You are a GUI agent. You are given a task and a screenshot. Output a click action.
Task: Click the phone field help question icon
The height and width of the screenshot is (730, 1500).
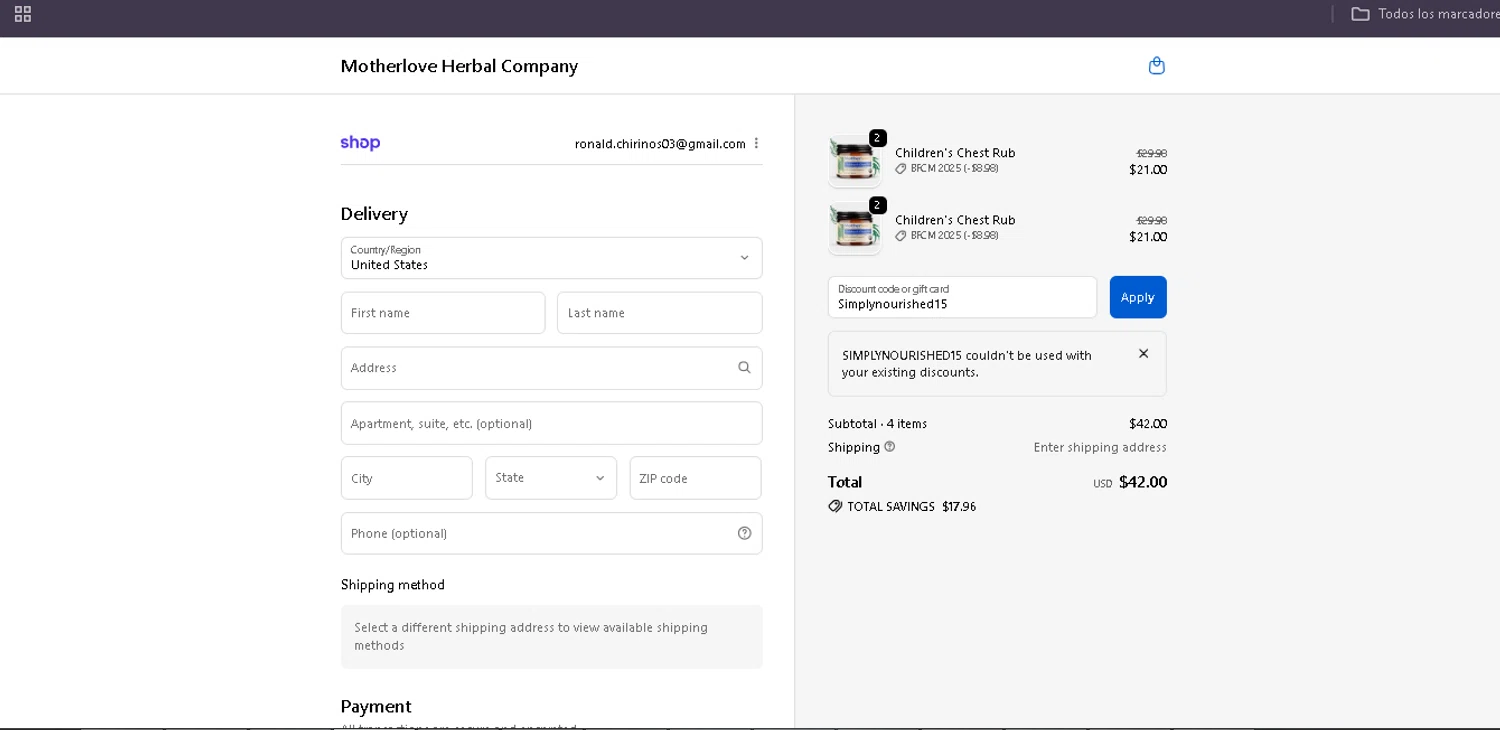(x=744, y=533)
